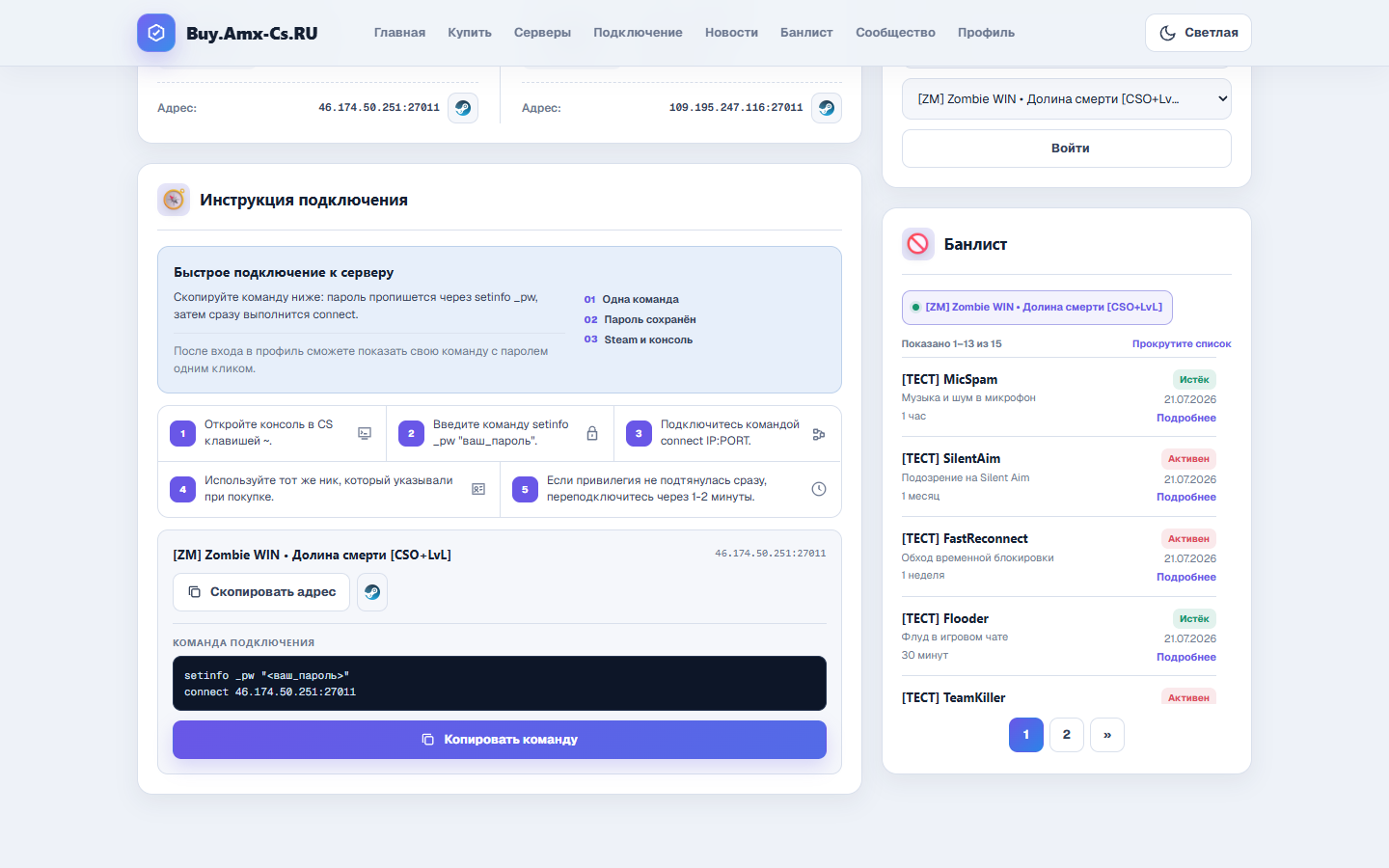Click the [TECT] FastReconnect ban entry name
Image resolution: width=1389 pixels, height=868 pixels.
pos(965,539)
